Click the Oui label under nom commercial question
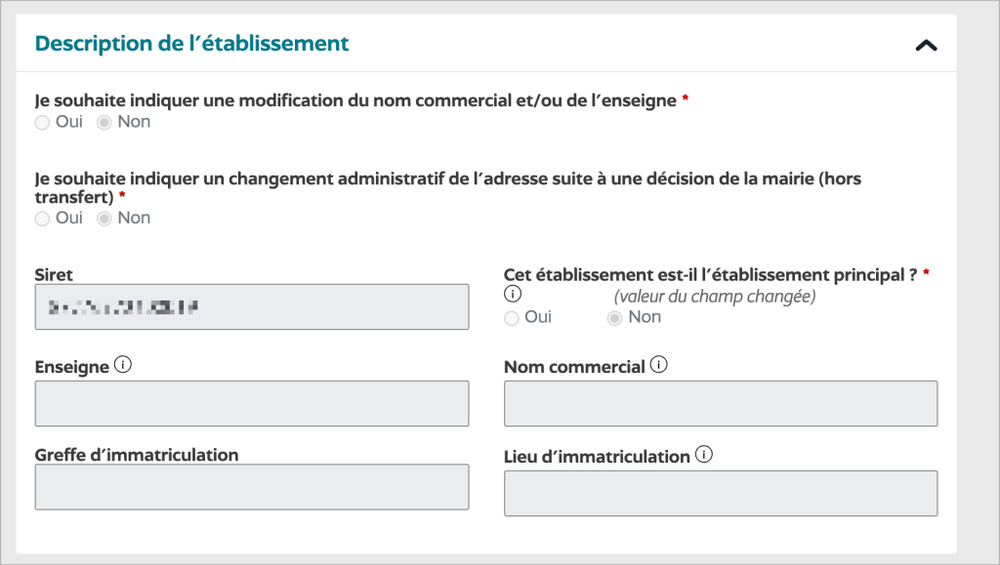 click(x=69, y=122)
